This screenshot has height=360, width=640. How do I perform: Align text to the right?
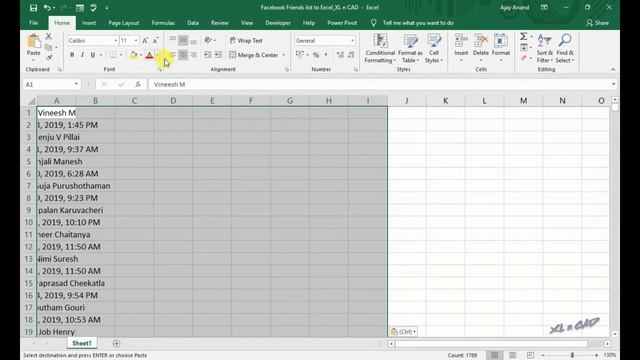[193, 55]
